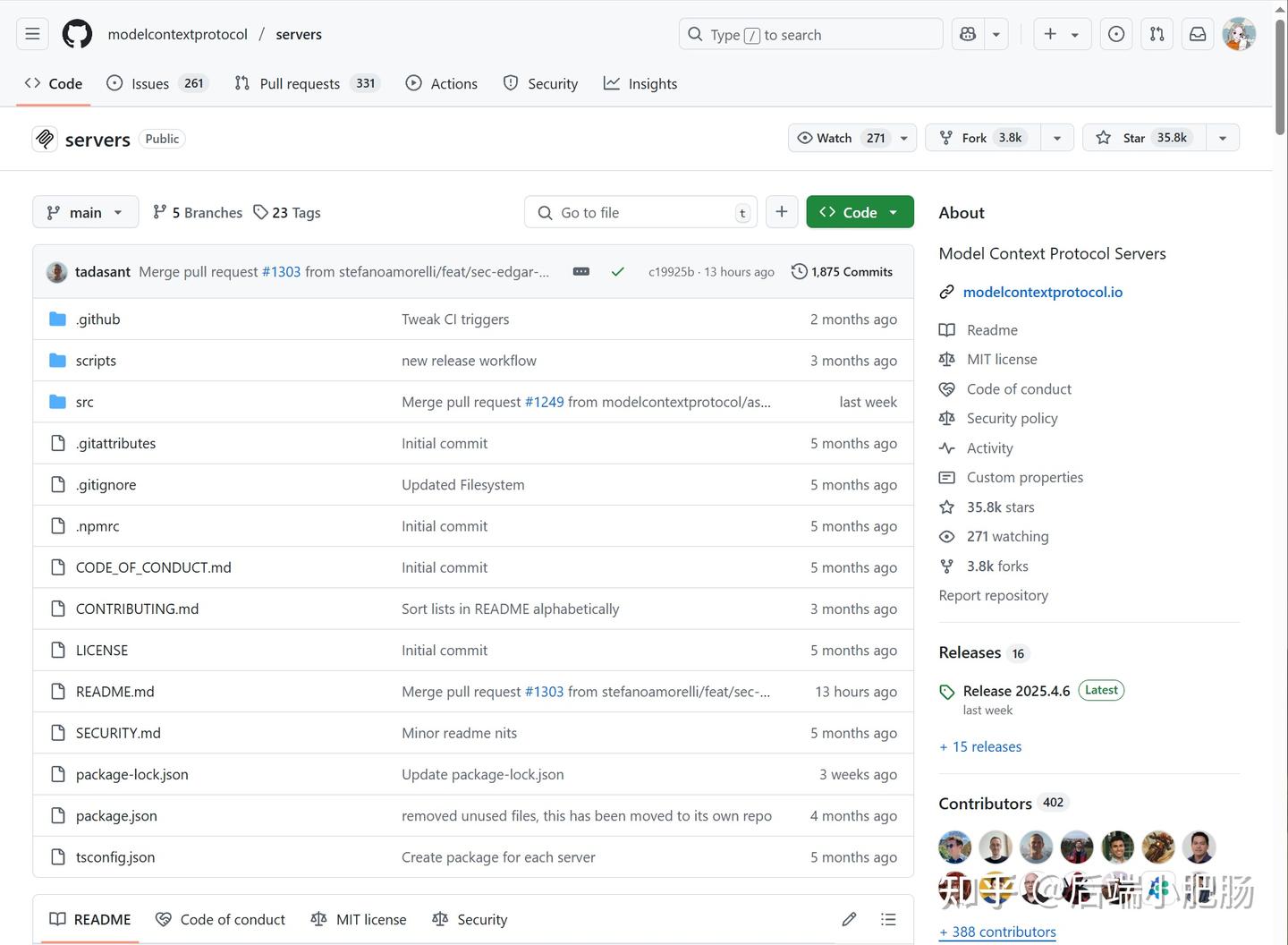Open the hamburger navigation menu
Screen dimensions: 1288x945
click(32, 34)
